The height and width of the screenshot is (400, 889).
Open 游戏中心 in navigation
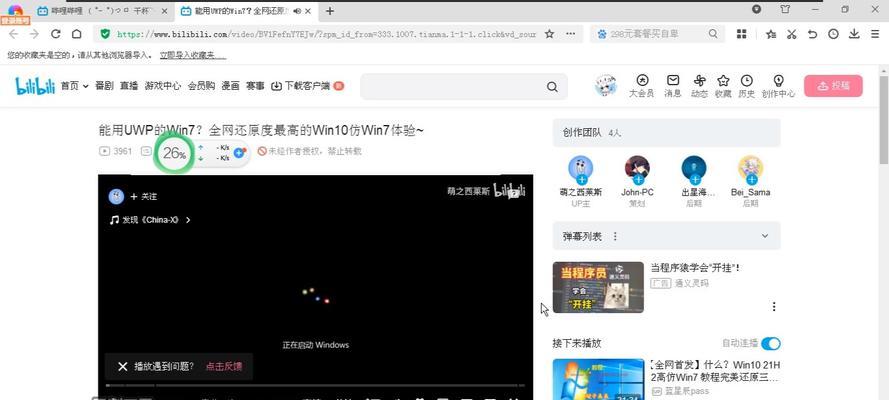[x=163, y=86]
